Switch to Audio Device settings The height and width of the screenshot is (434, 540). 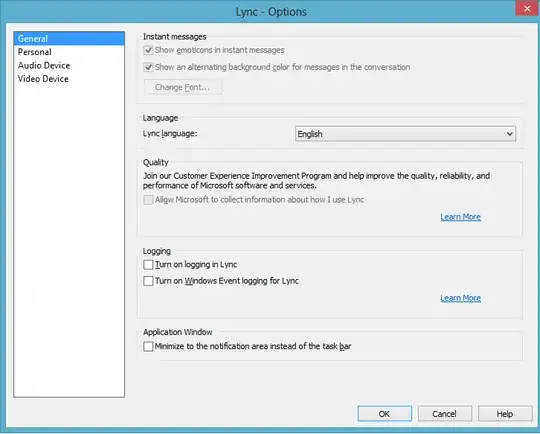69,65
